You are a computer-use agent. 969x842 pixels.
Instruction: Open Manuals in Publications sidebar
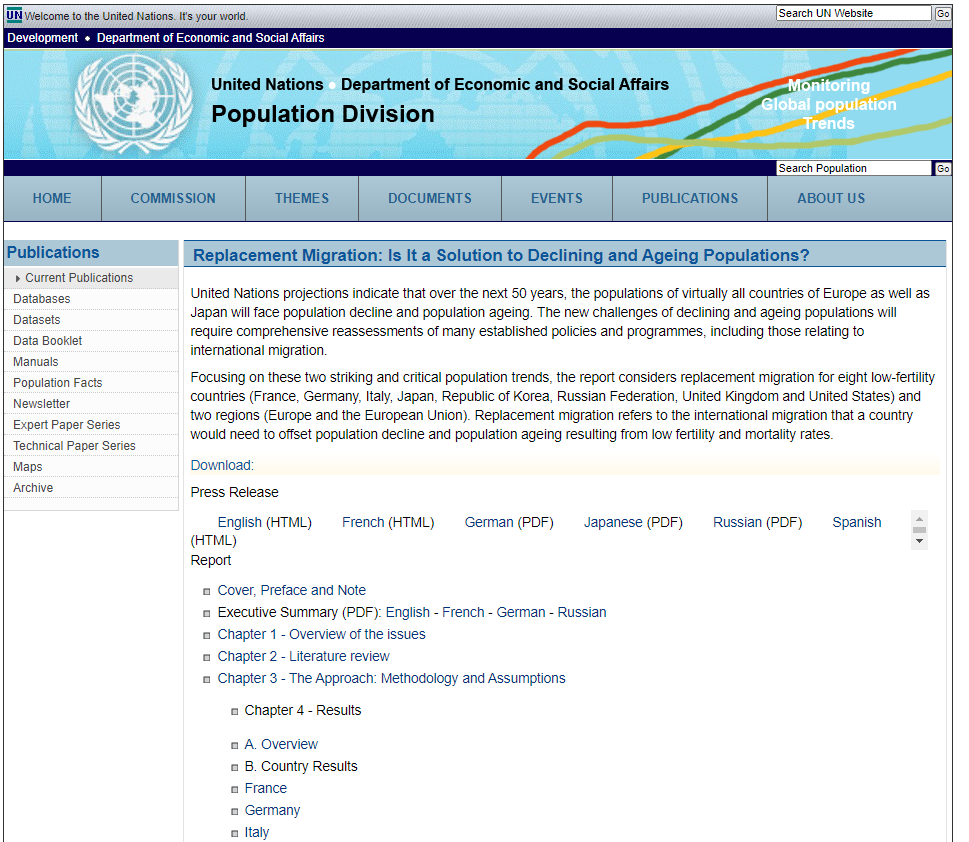point(36,362)
